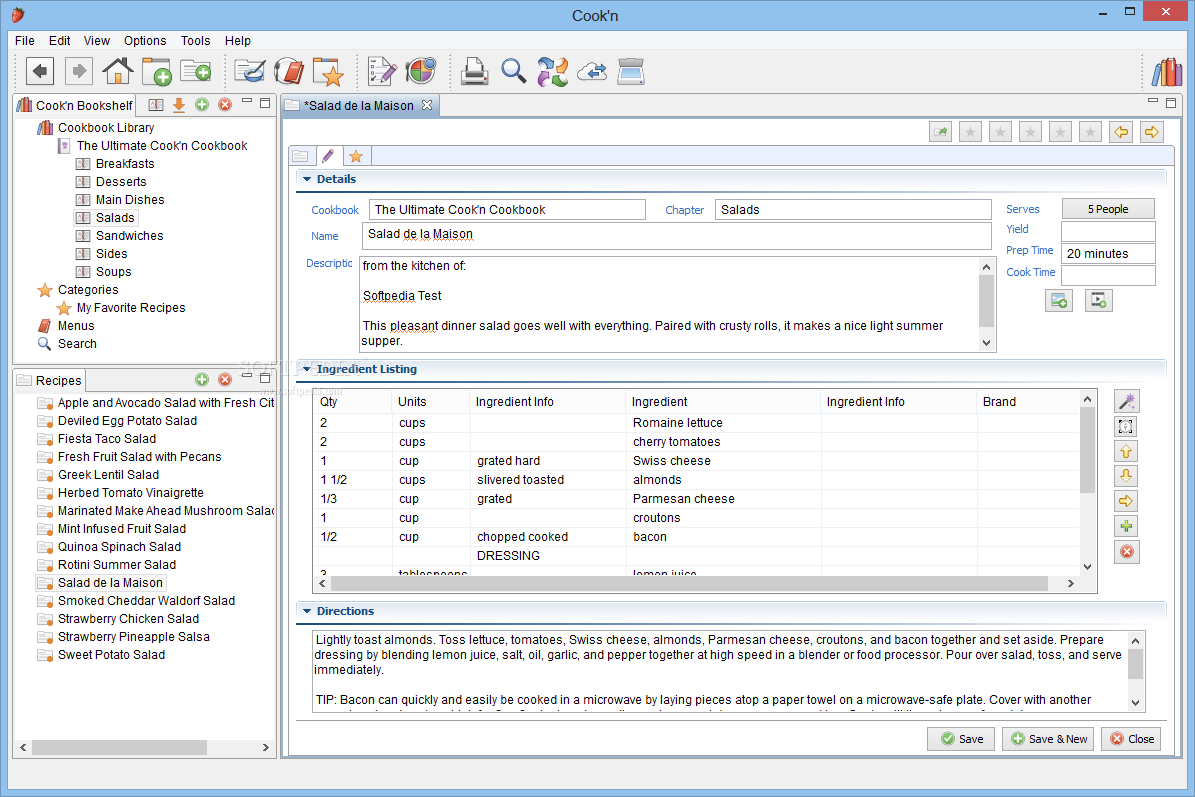The image size is (1195, 797).
Task: Click the Recipes panel horizontal scrollbar
Action: pos(120,747)
